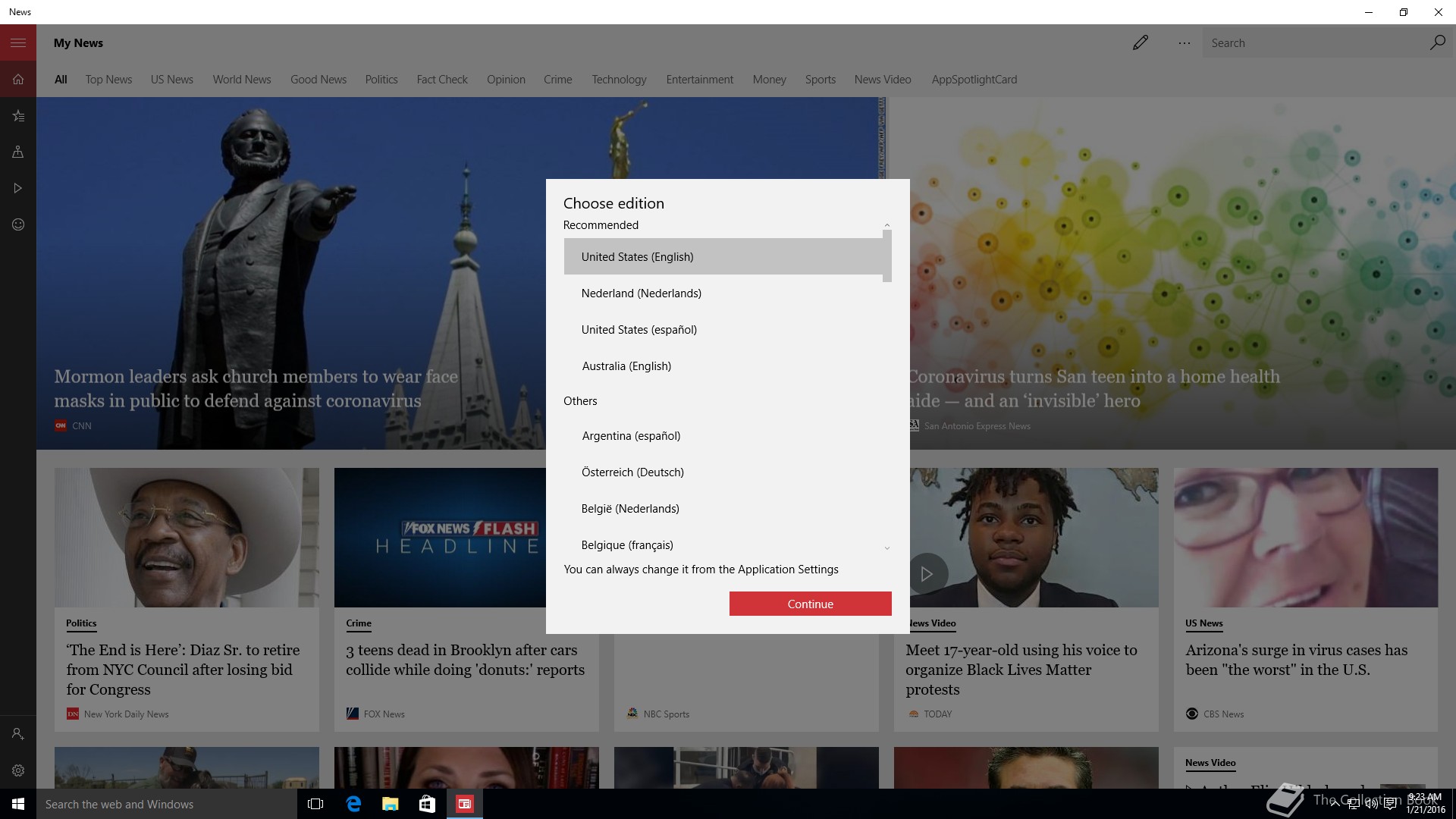Choose Belgique (français) edition
1456x819 pixels.
click(723, 544)
